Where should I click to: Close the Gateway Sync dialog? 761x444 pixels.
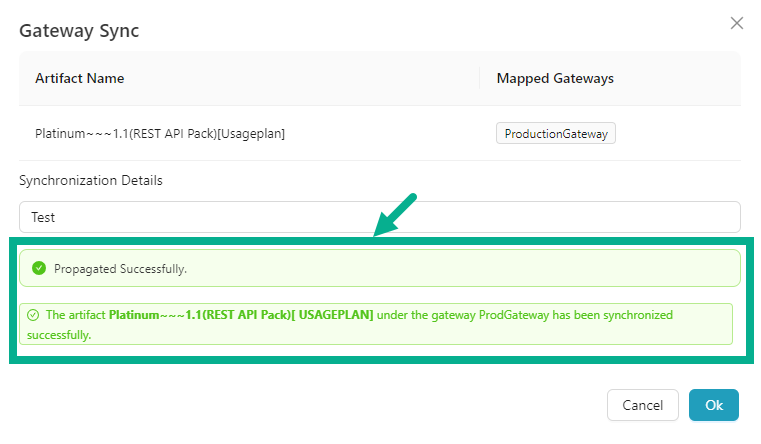click(737, 23)
